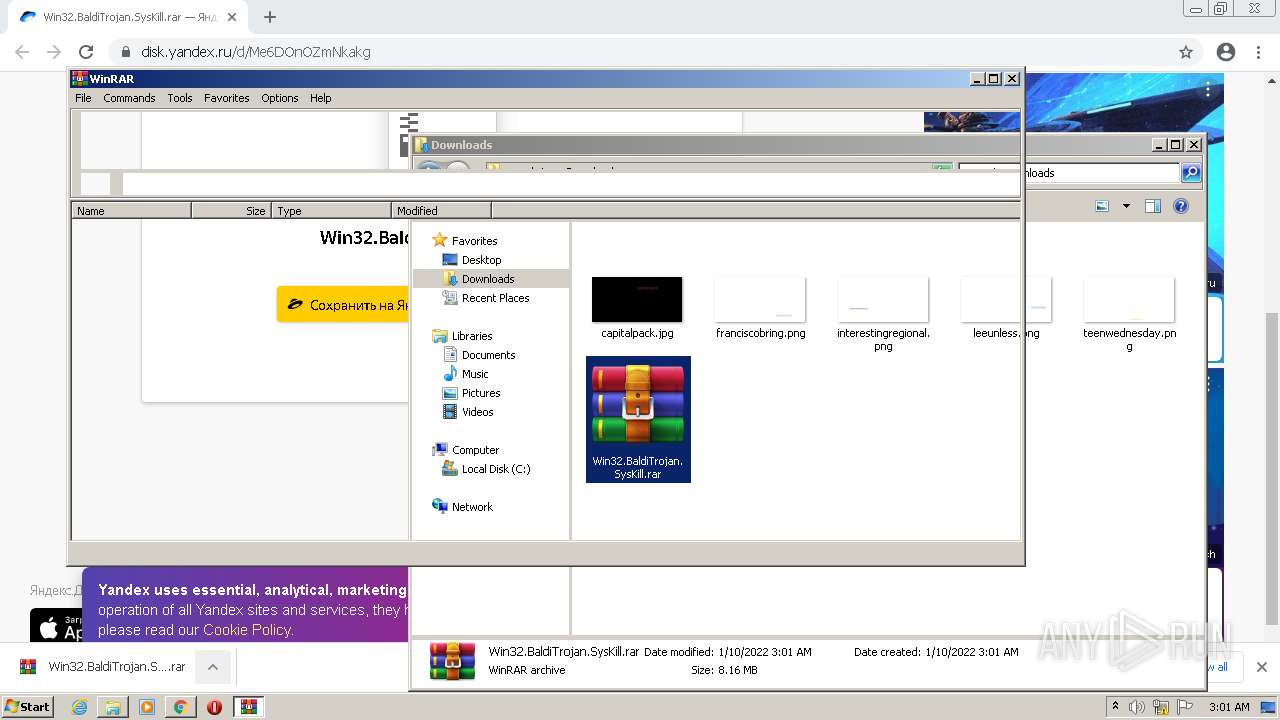Select the teenwednesday.png file
Viewport: 1280px width, 720px height.
pos(1129,314)
